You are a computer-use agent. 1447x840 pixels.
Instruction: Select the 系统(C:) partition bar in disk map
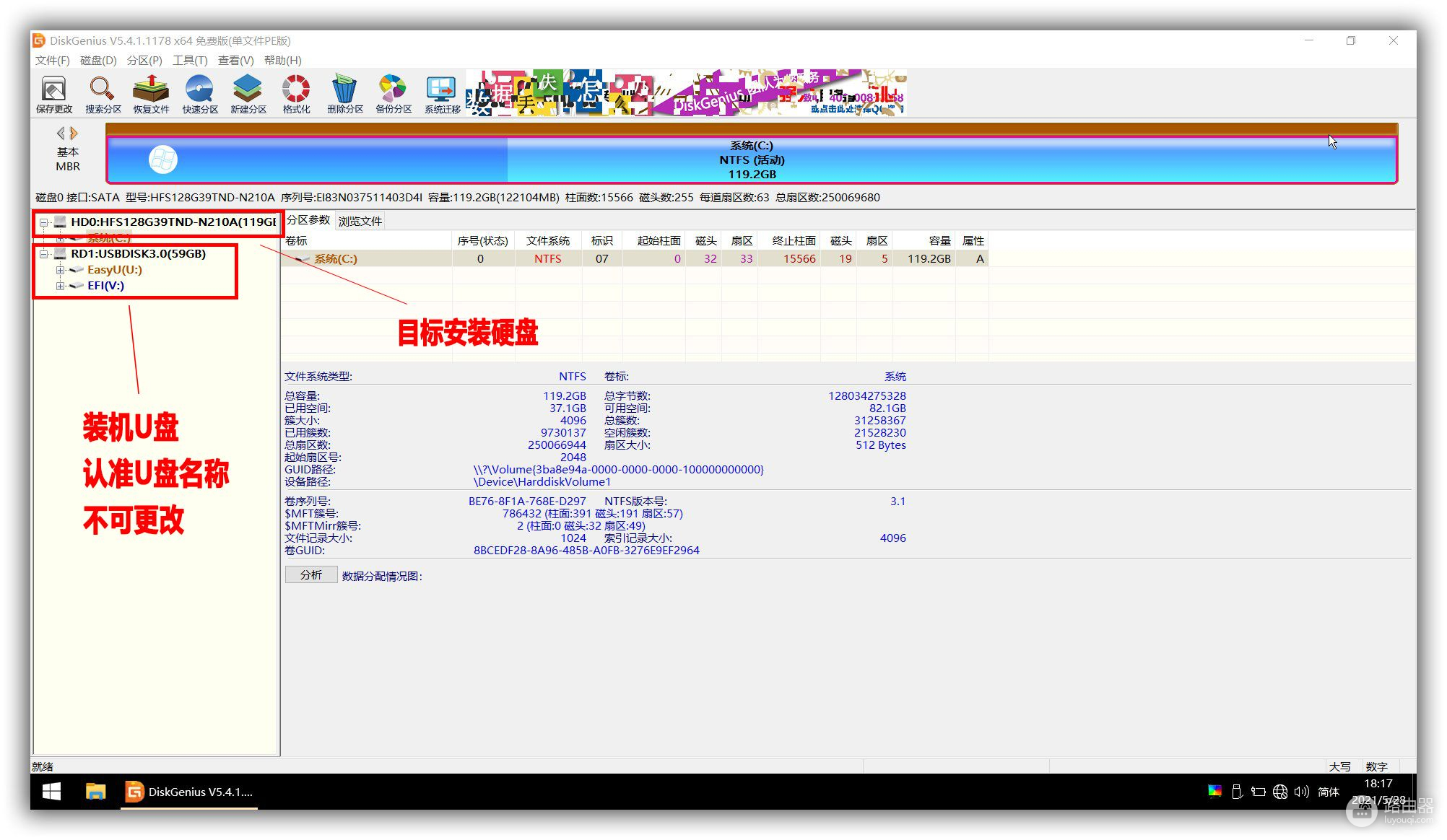tap(751, 159)
